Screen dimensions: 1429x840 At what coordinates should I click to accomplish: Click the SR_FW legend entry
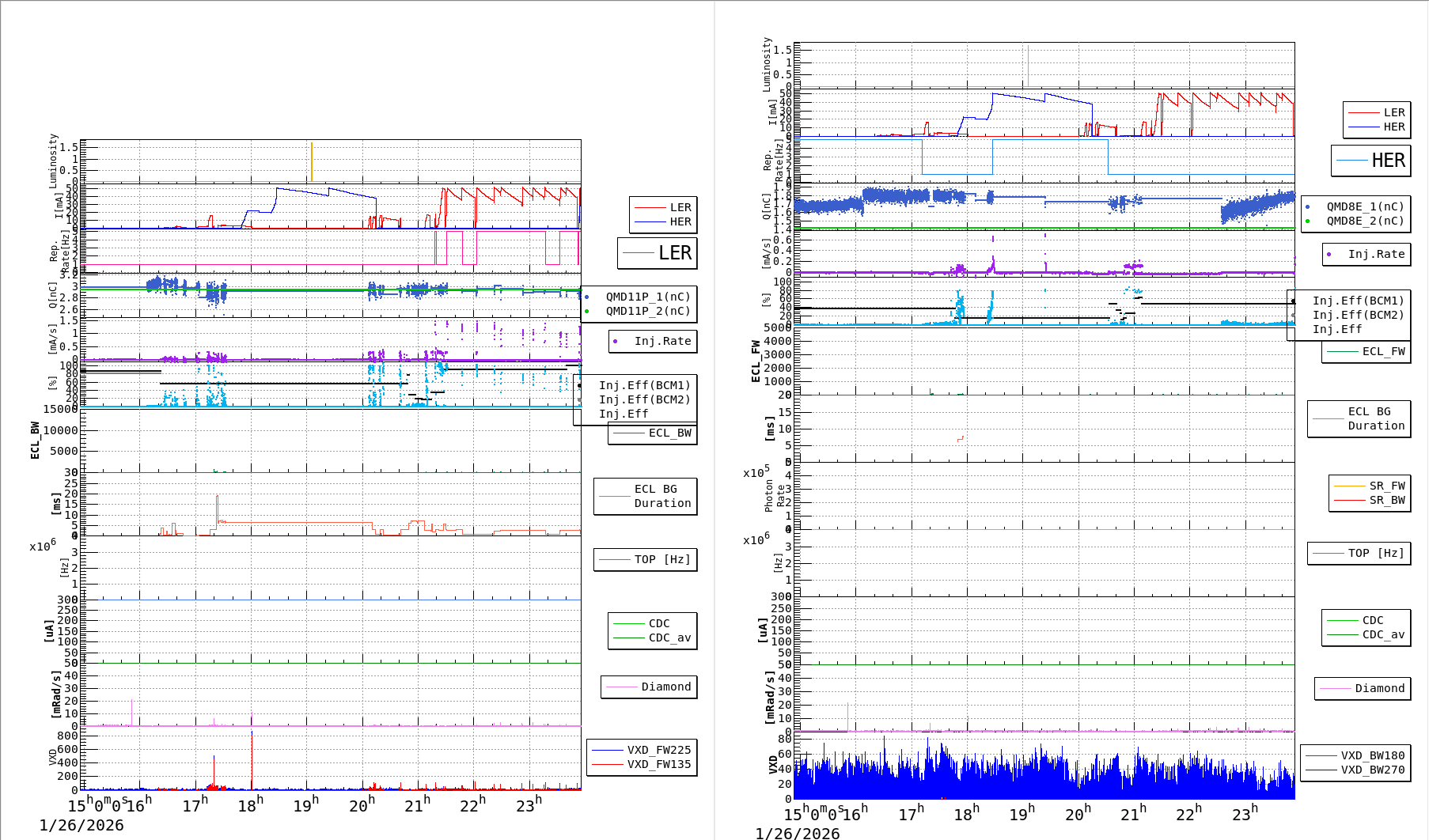(1386, 486)
